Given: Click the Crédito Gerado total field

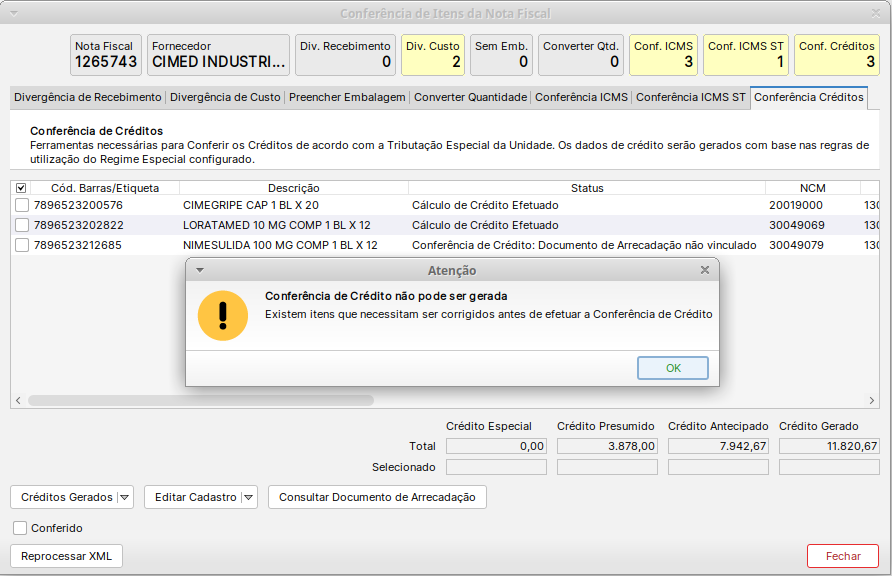Looking at the screenshot, I should coord(828,446).
